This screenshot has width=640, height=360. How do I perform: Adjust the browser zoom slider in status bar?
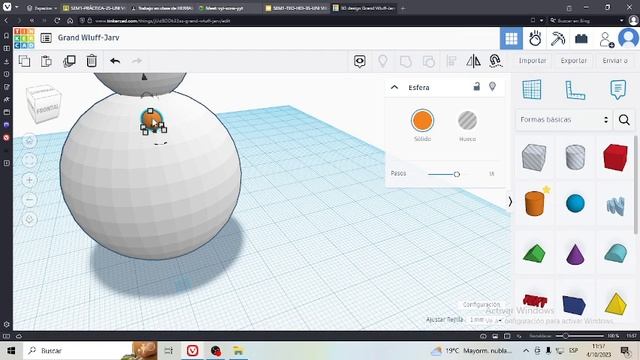[565, 336]
